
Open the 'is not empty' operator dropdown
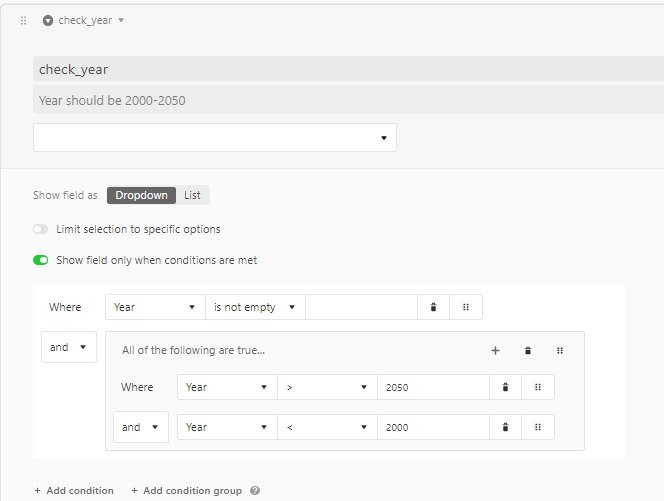click(255, 307)
